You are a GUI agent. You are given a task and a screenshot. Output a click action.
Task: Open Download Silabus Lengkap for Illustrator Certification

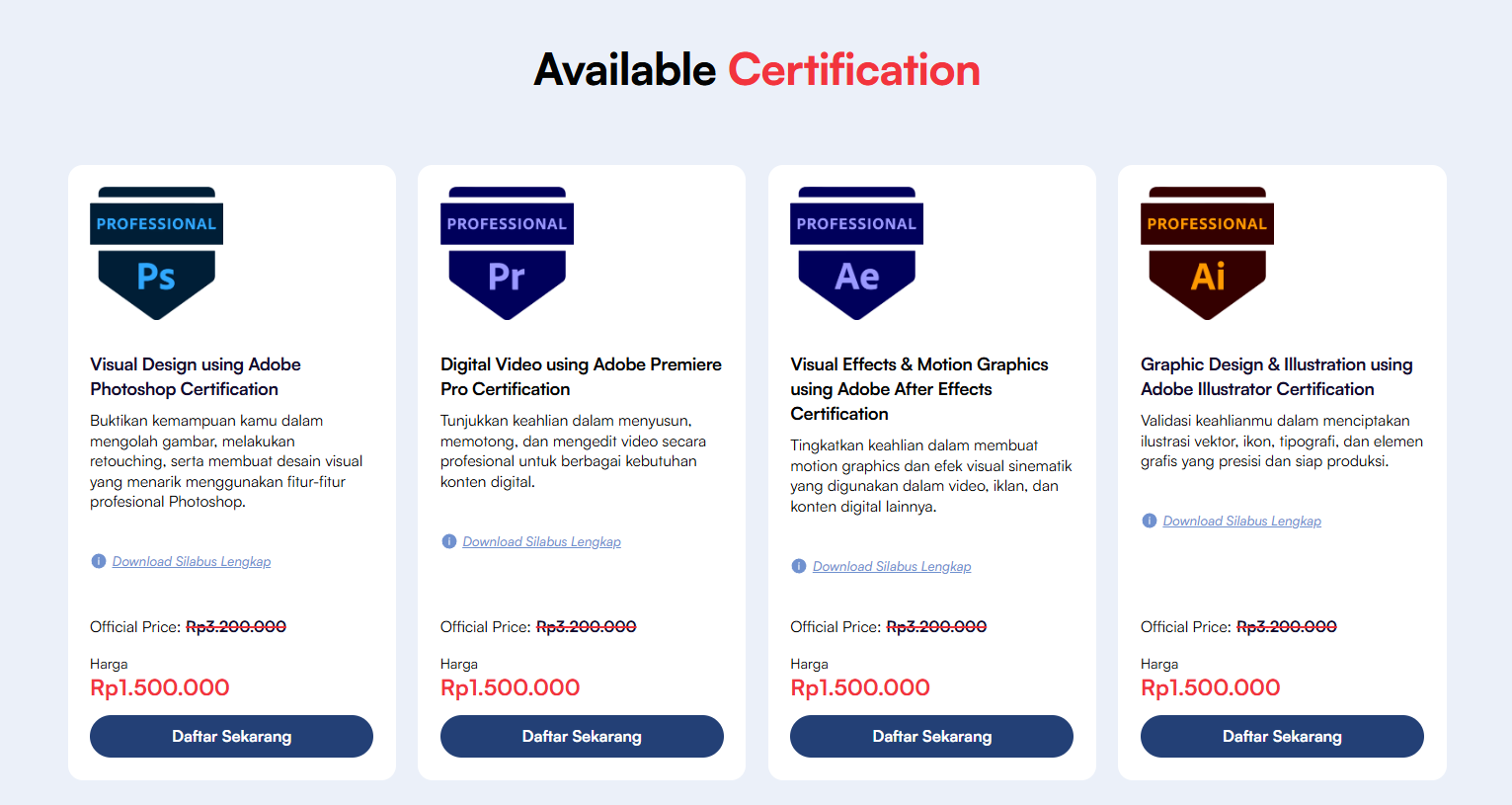pos(1241,521)
